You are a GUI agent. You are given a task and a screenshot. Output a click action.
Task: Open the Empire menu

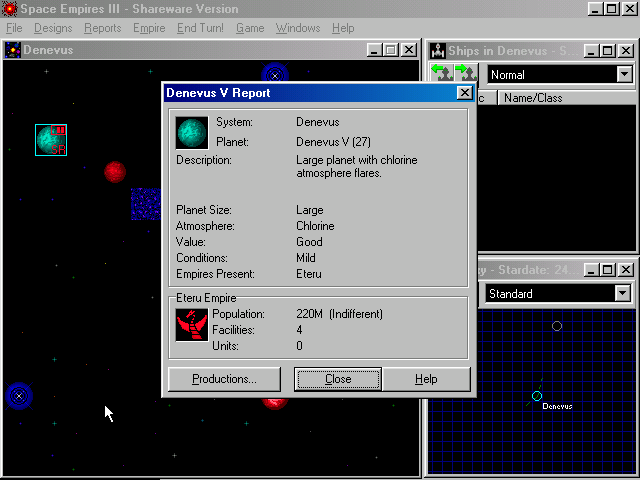149,28
